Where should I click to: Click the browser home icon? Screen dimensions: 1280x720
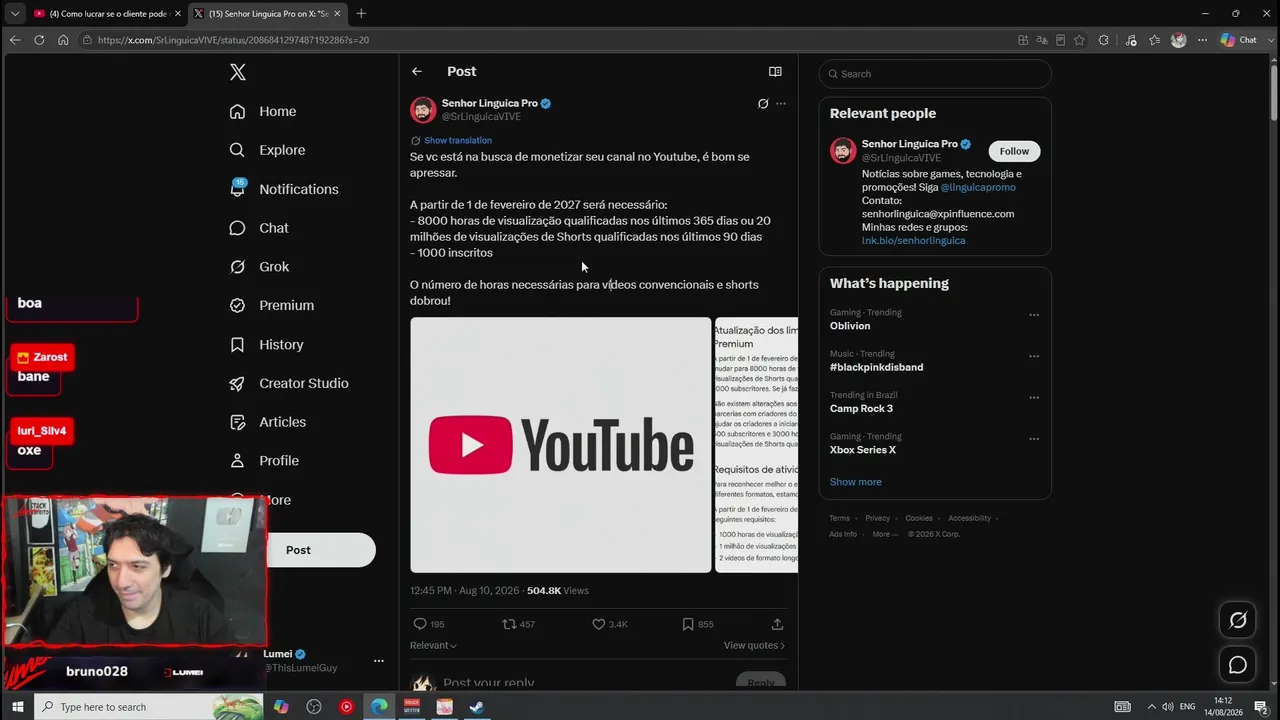point(63,40)
